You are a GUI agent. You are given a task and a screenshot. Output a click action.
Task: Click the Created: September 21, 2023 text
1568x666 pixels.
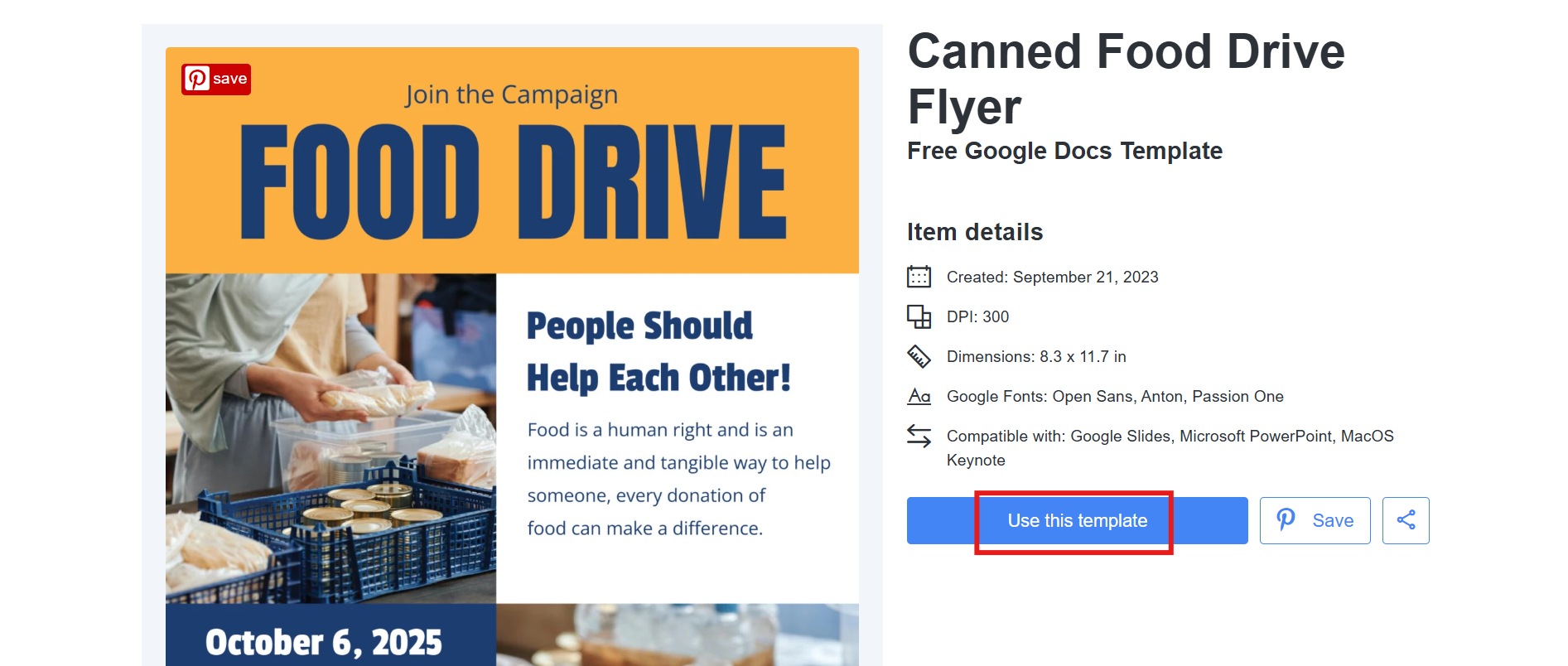click(x=1052, y=277)
